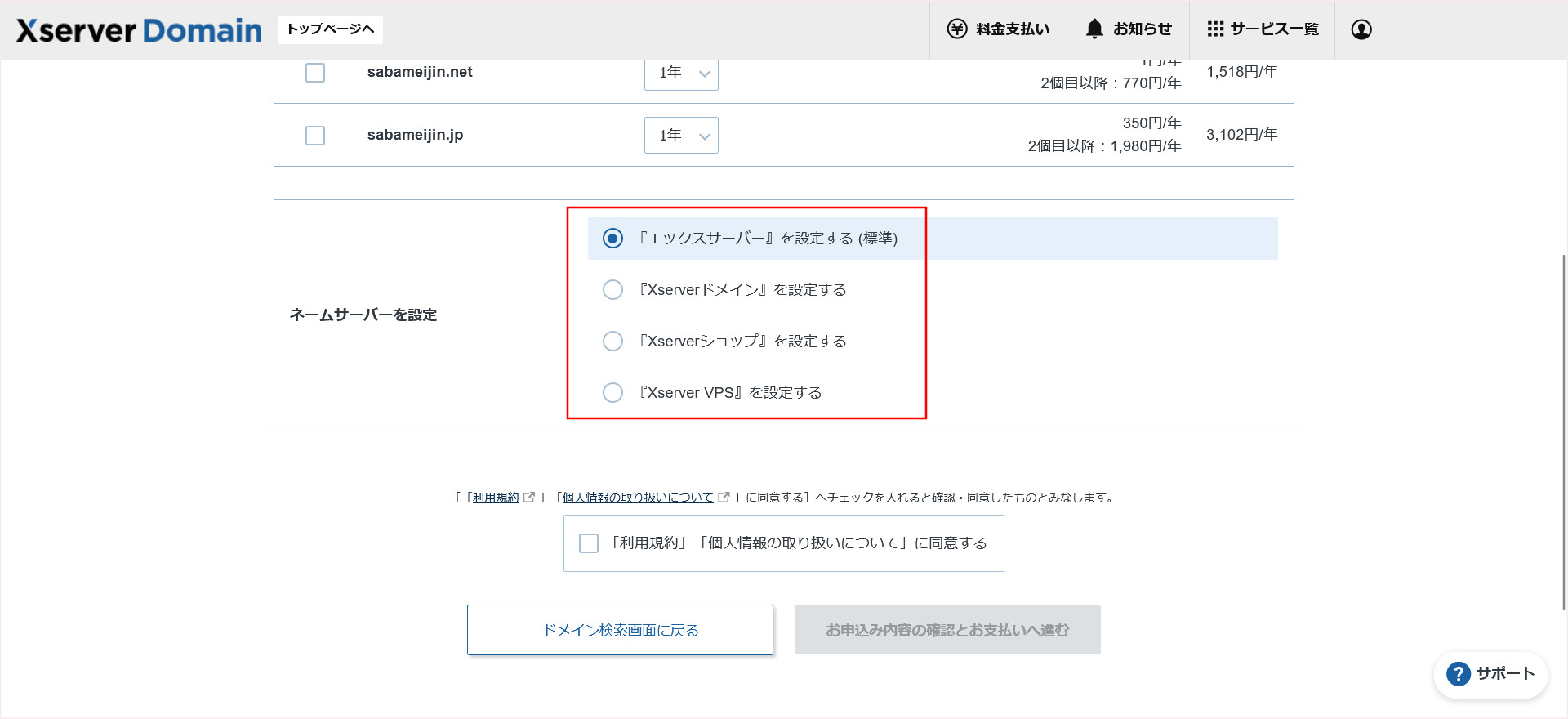
Task: Click the sabameijin.net domain name
Action: click(x=420, y=72)
